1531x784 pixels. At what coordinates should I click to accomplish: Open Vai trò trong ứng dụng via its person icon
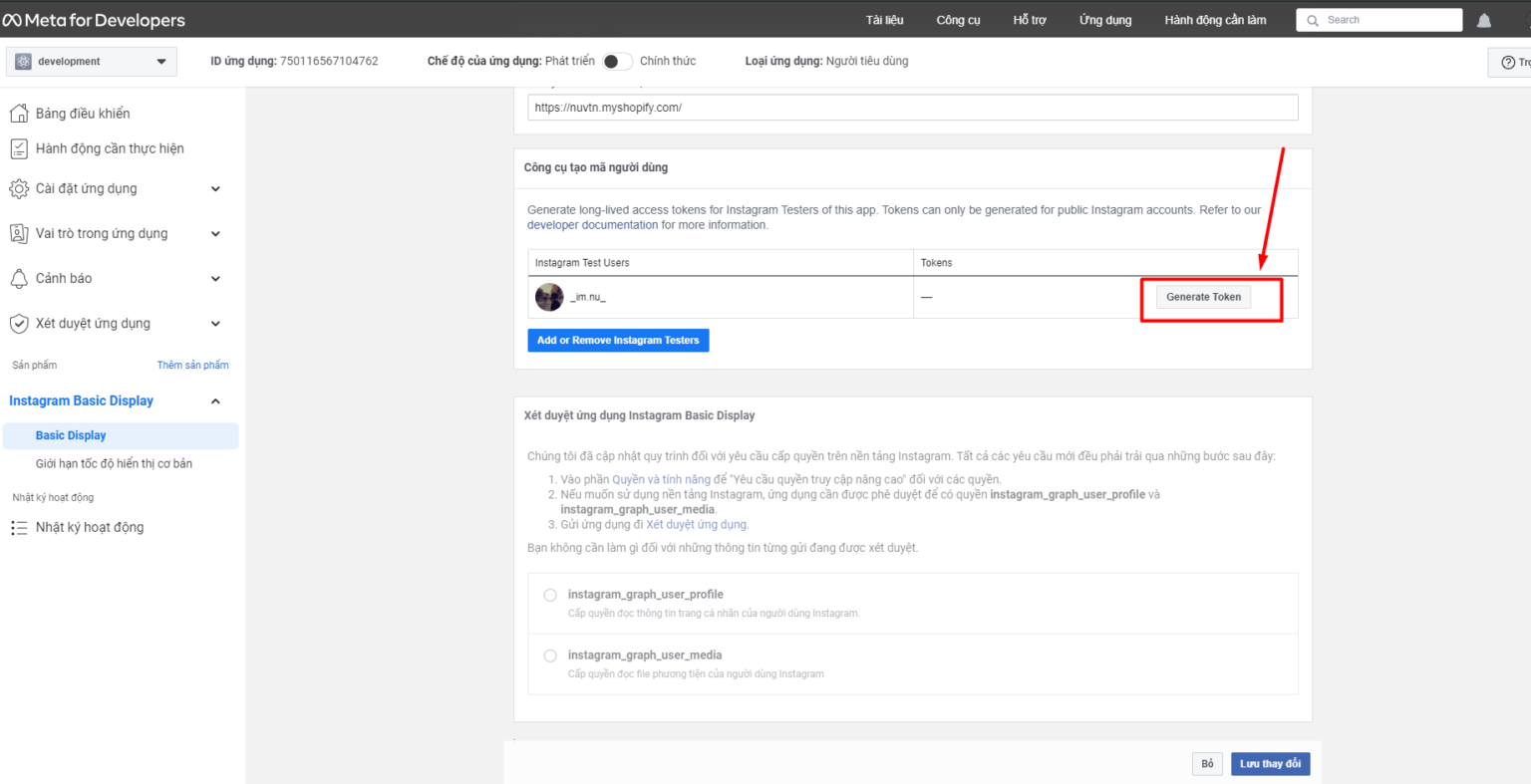17,233
